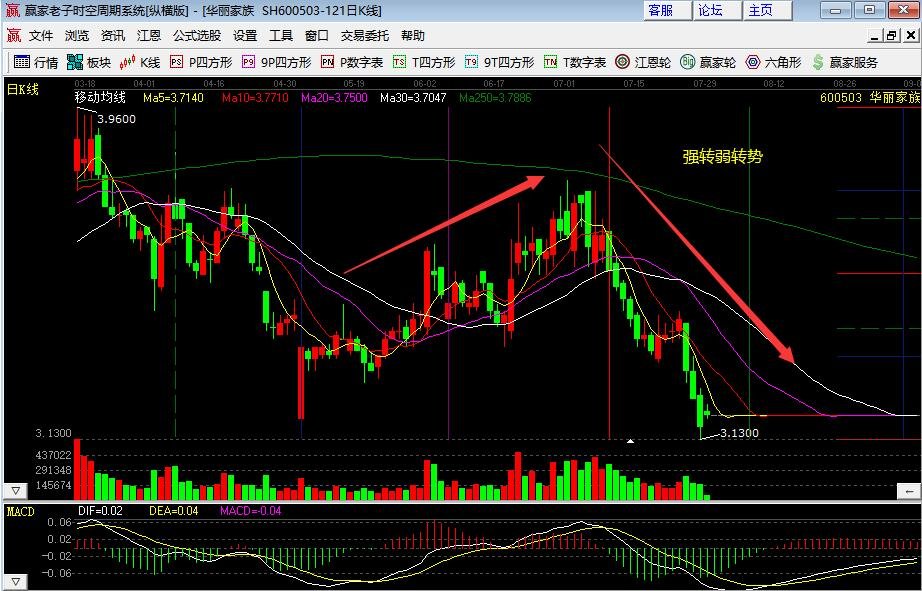
Task: Open the 公式选股 menu
Action: [197, 36]
